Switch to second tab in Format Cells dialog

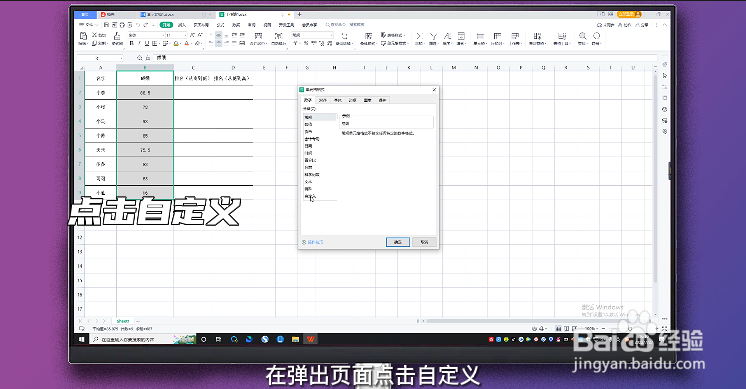point(323,100)
